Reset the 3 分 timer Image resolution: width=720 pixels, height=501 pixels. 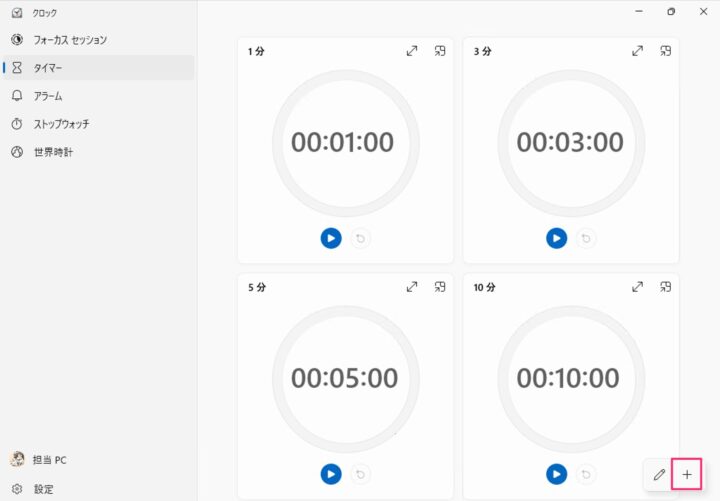click(x=587, y=238)
